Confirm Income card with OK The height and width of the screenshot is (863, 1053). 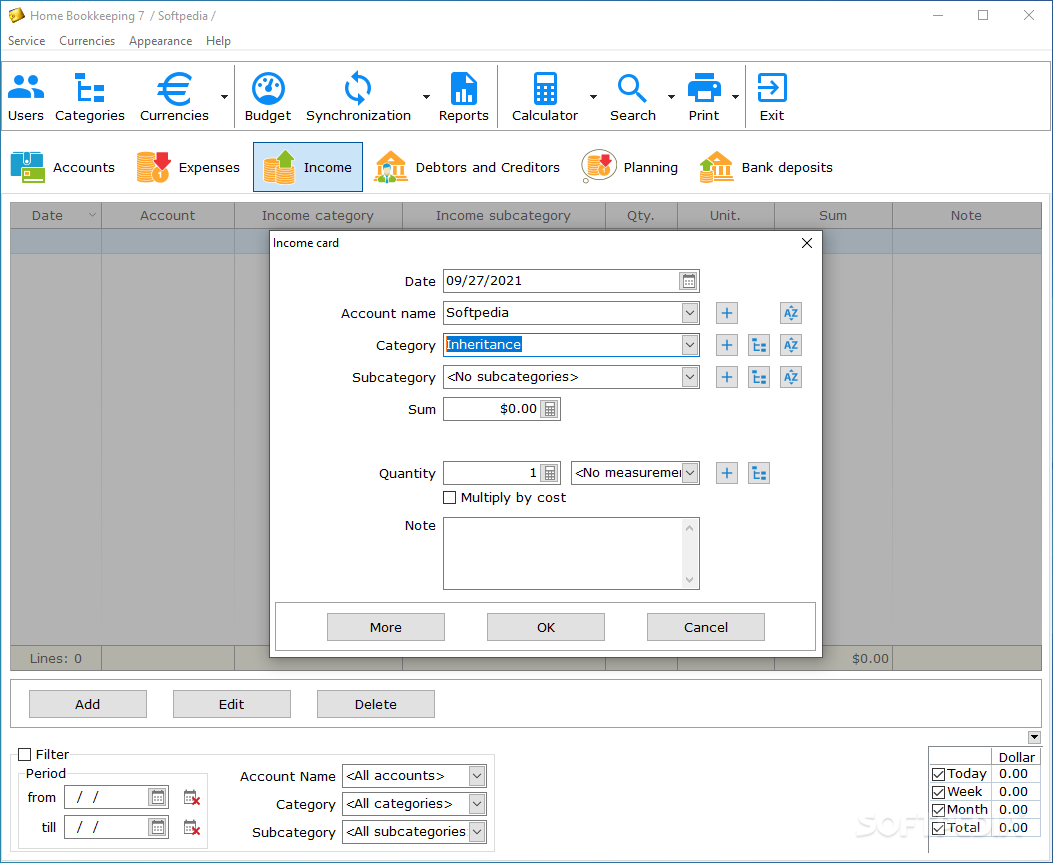546,627
